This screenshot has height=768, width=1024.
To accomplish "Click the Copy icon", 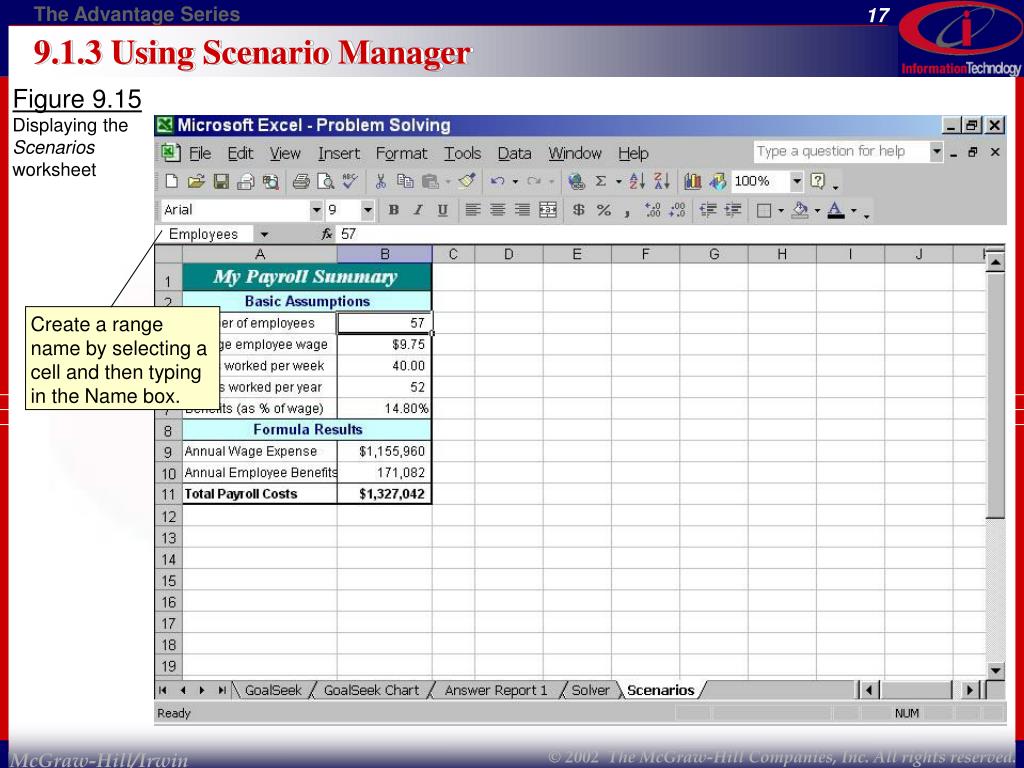I will click(405, 182).
